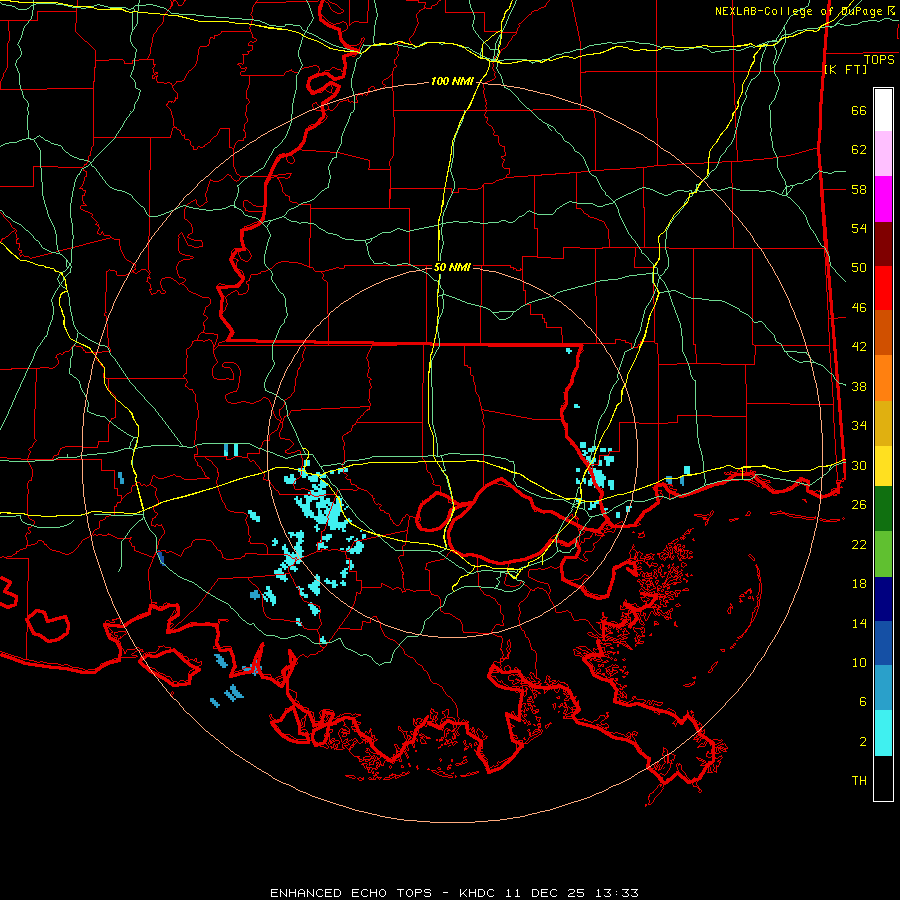Click the '38' legend value
Screen dimensions: 900x900
(859, 386)
